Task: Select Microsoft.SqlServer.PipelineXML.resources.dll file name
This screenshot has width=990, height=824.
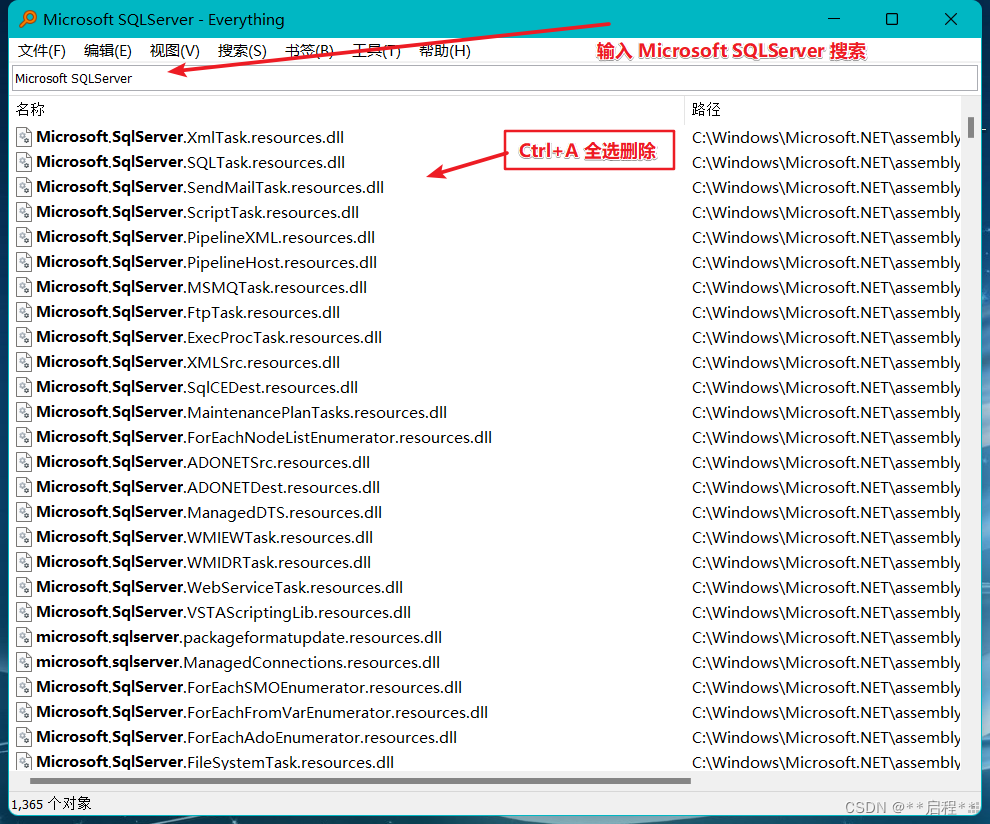Action: pos(206,237)
